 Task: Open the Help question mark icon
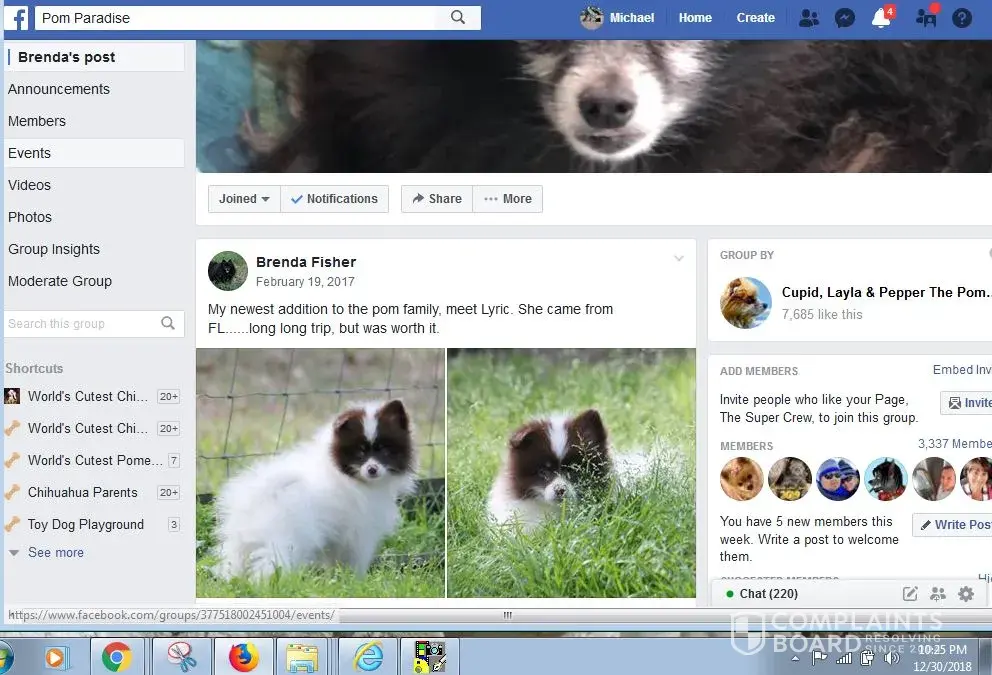pos(961,18)
